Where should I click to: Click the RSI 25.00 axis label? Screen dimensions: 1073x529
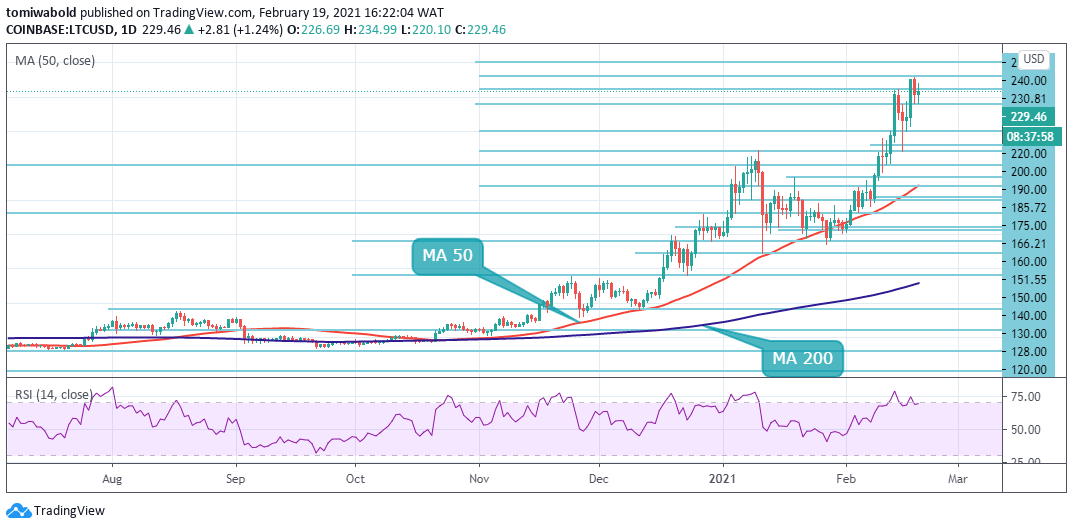tap(1028, 462)
